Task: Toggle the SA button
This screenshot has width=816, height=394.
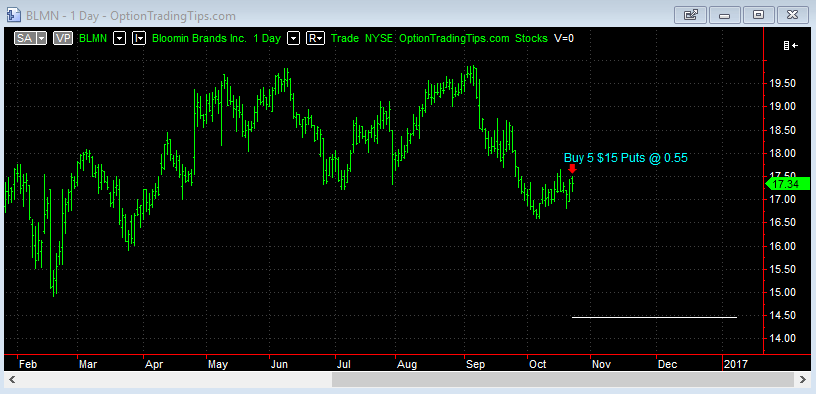Action: click(x=24, y=38)
